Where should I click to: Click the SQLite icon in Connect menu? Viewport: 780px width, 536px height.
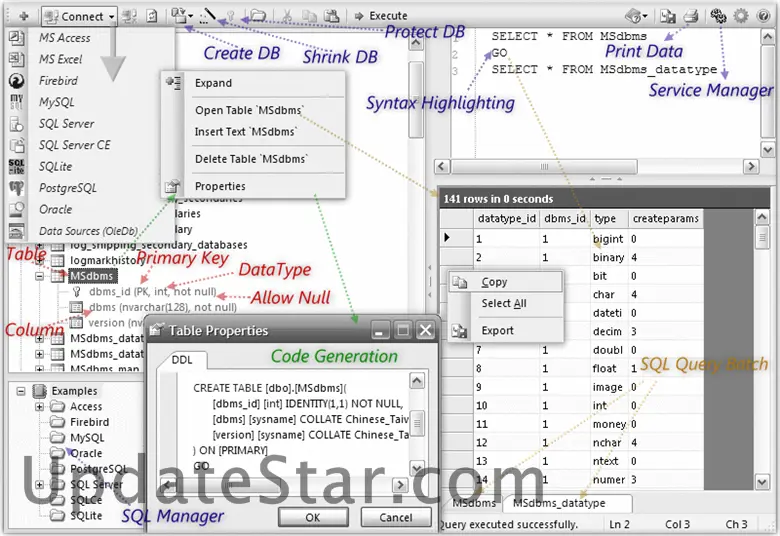point(16,166)
